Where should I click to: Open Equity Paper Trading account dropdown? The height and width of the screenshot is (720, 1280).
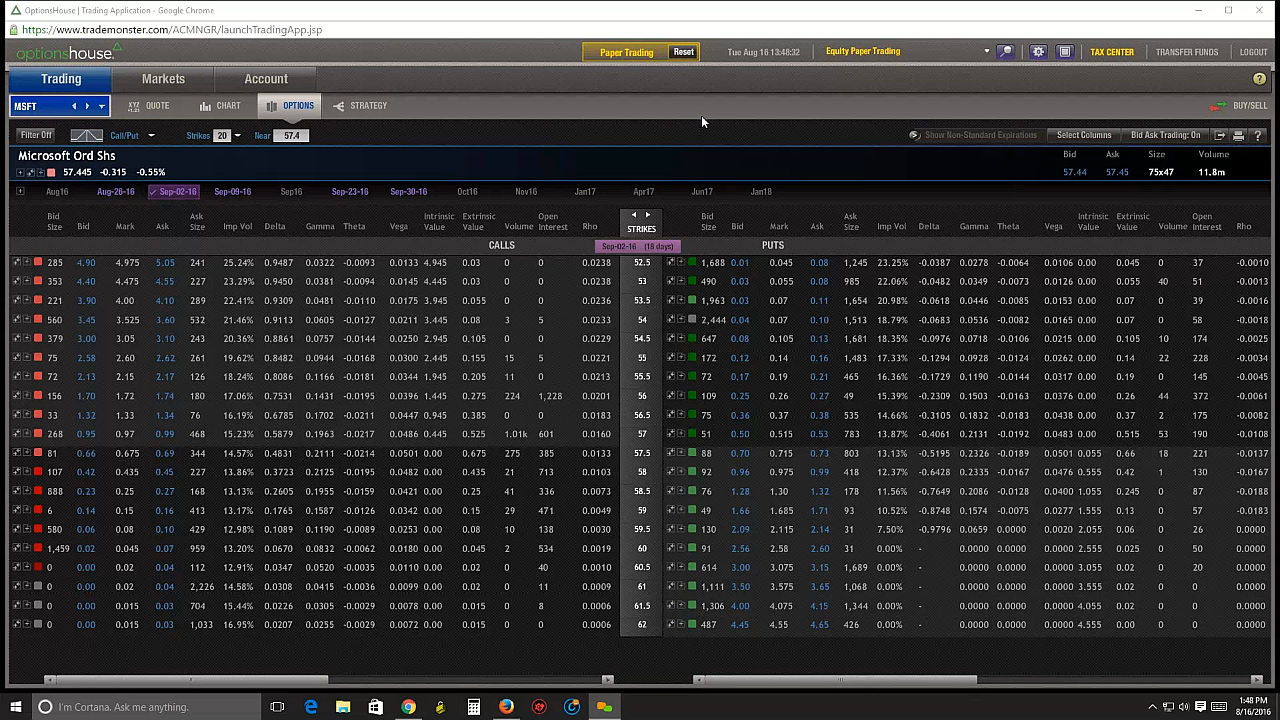coord(986,52)
